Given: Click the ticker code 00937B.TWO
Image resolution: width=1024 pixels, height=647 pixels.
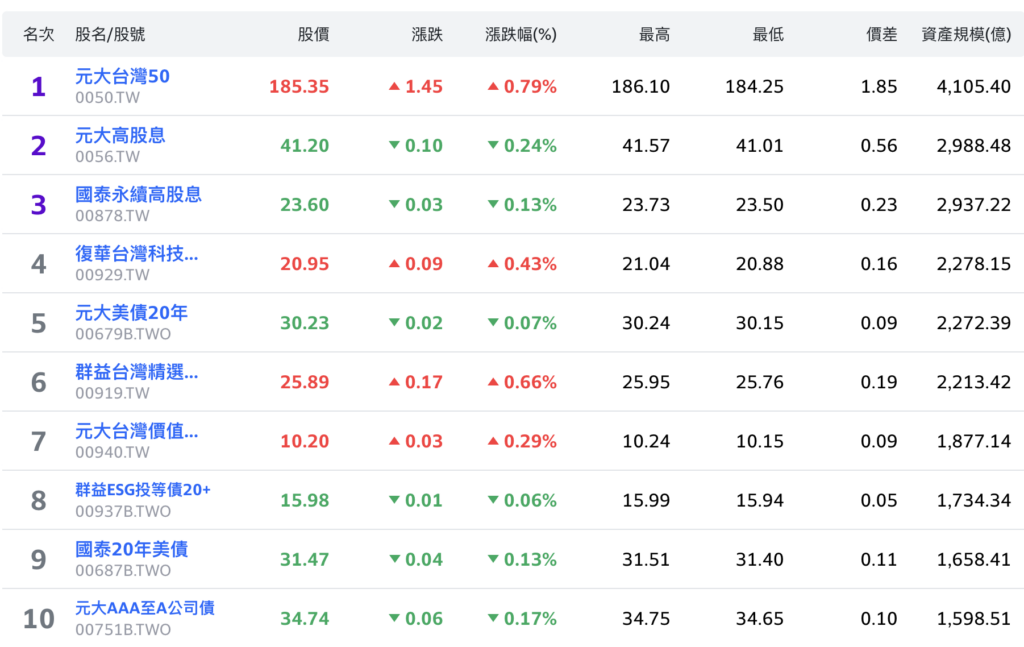Looking at the screenshot, I should (123, 512).
